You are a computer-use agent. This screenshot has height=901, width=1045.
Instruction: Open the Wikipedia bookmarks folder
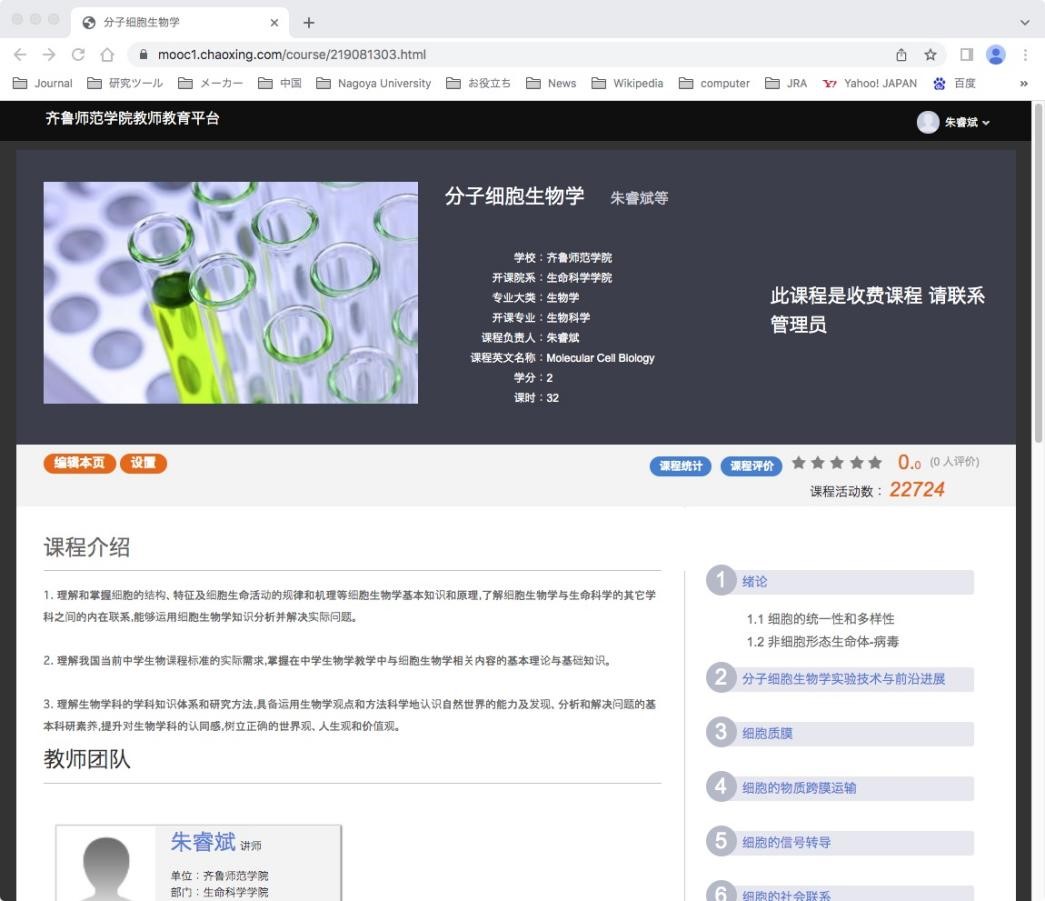627,83
